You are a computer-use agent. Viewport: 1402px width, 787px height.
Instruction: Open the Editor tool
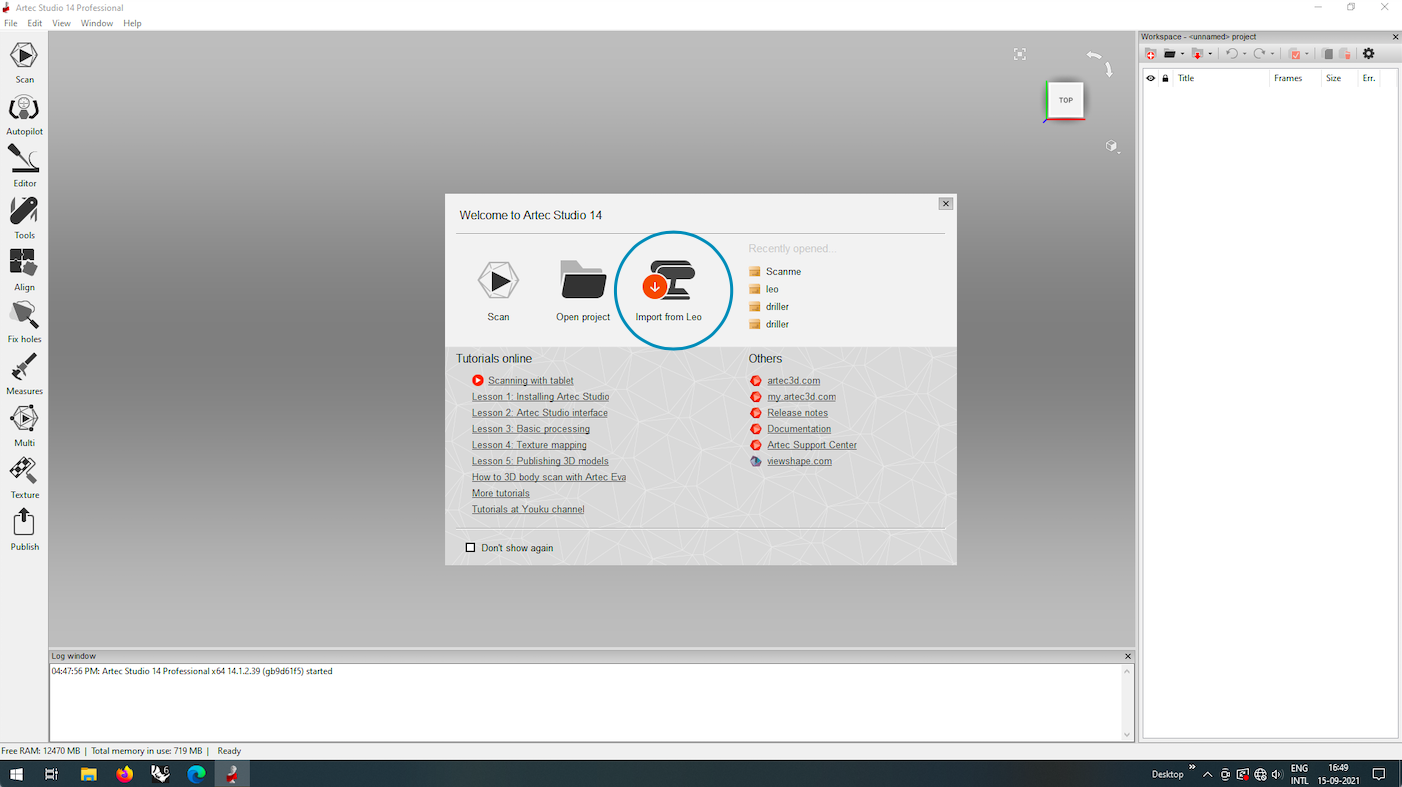click(x=24, y=166)
